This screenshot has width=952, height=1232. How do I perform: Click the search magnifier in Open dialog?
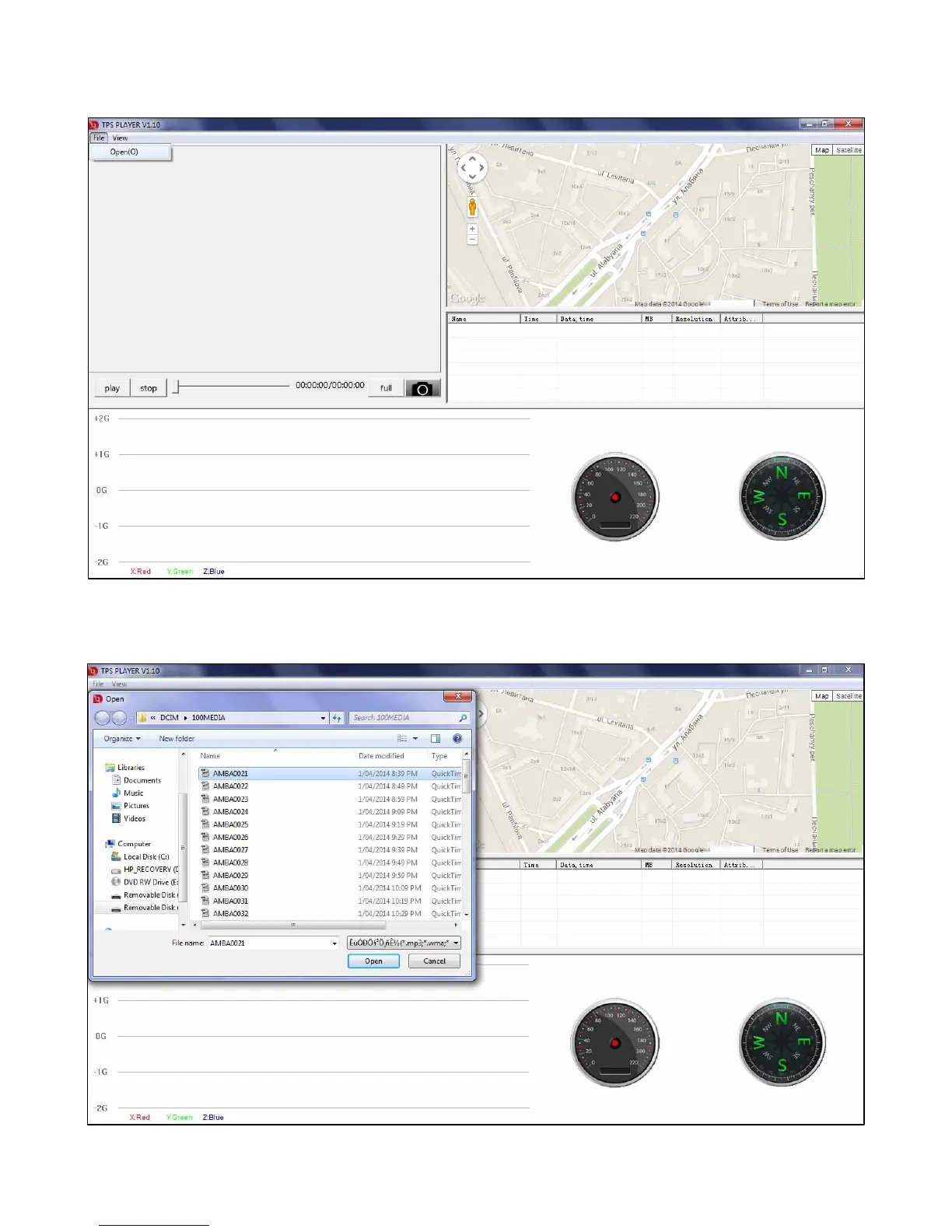coord(463,718)
